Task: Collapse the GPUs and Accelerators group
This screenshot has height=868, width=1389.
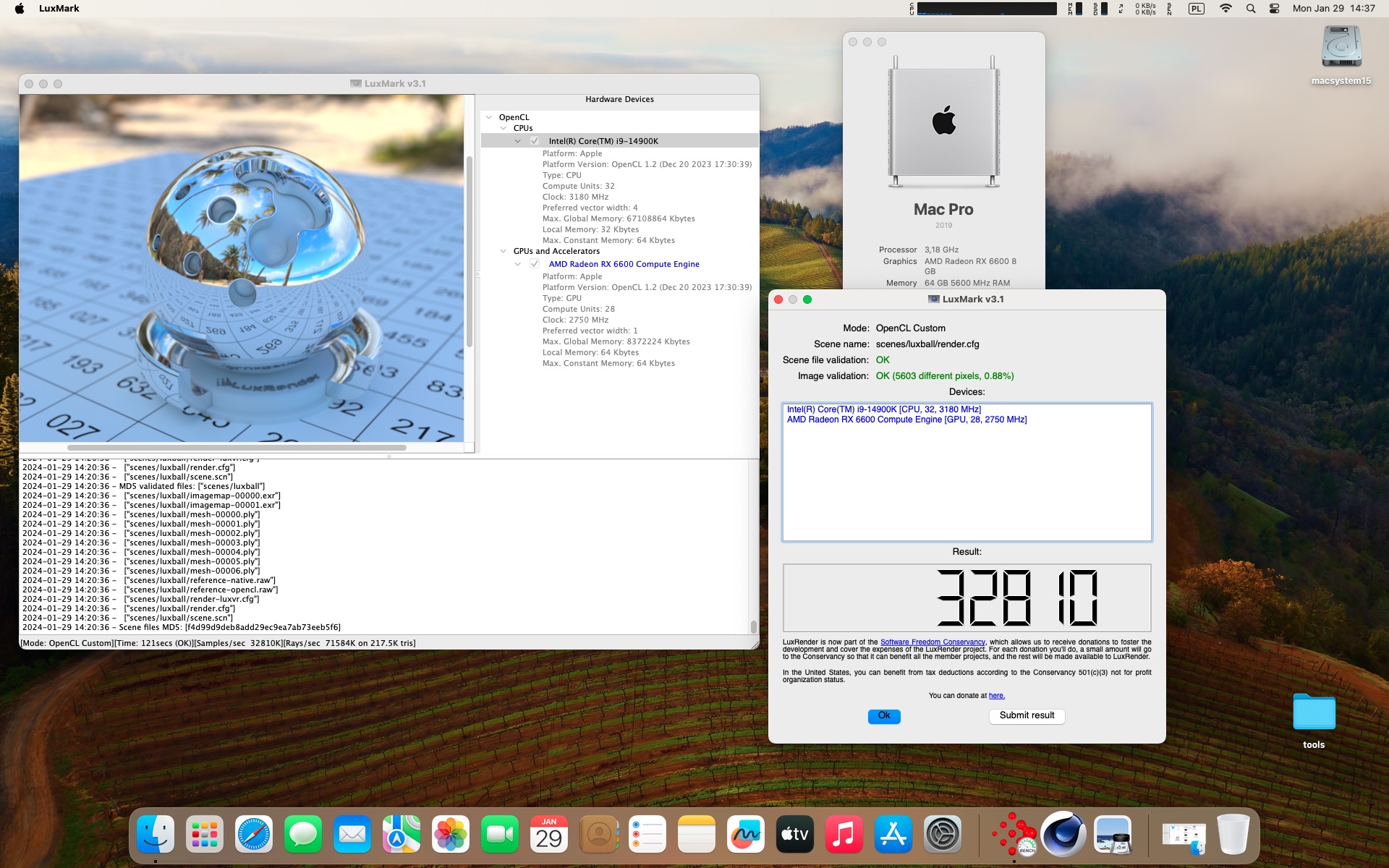Action: (504, 251)
